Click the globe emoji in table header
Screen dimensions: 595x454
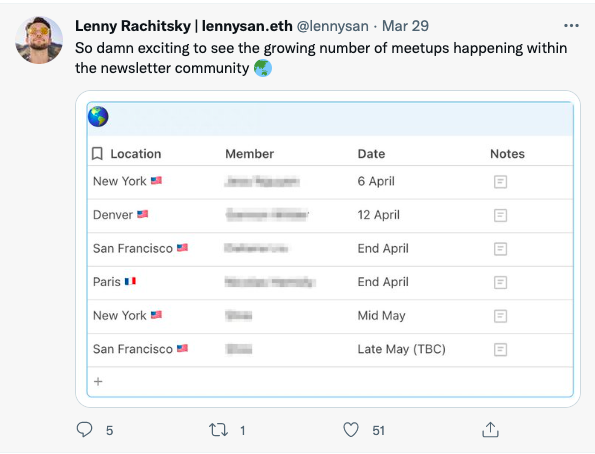pyautogui.click(x=98, y=117)
